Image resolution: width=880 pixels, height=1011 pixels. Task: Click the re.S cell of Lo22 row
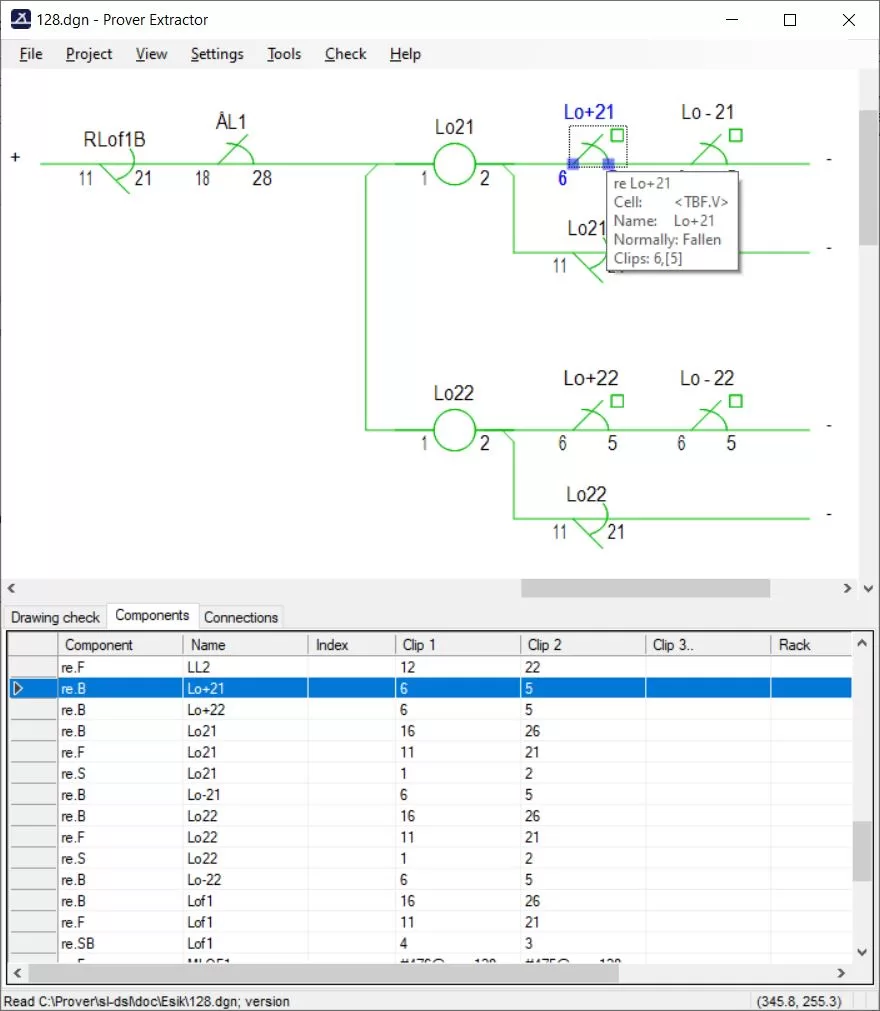tap(121, 859)
